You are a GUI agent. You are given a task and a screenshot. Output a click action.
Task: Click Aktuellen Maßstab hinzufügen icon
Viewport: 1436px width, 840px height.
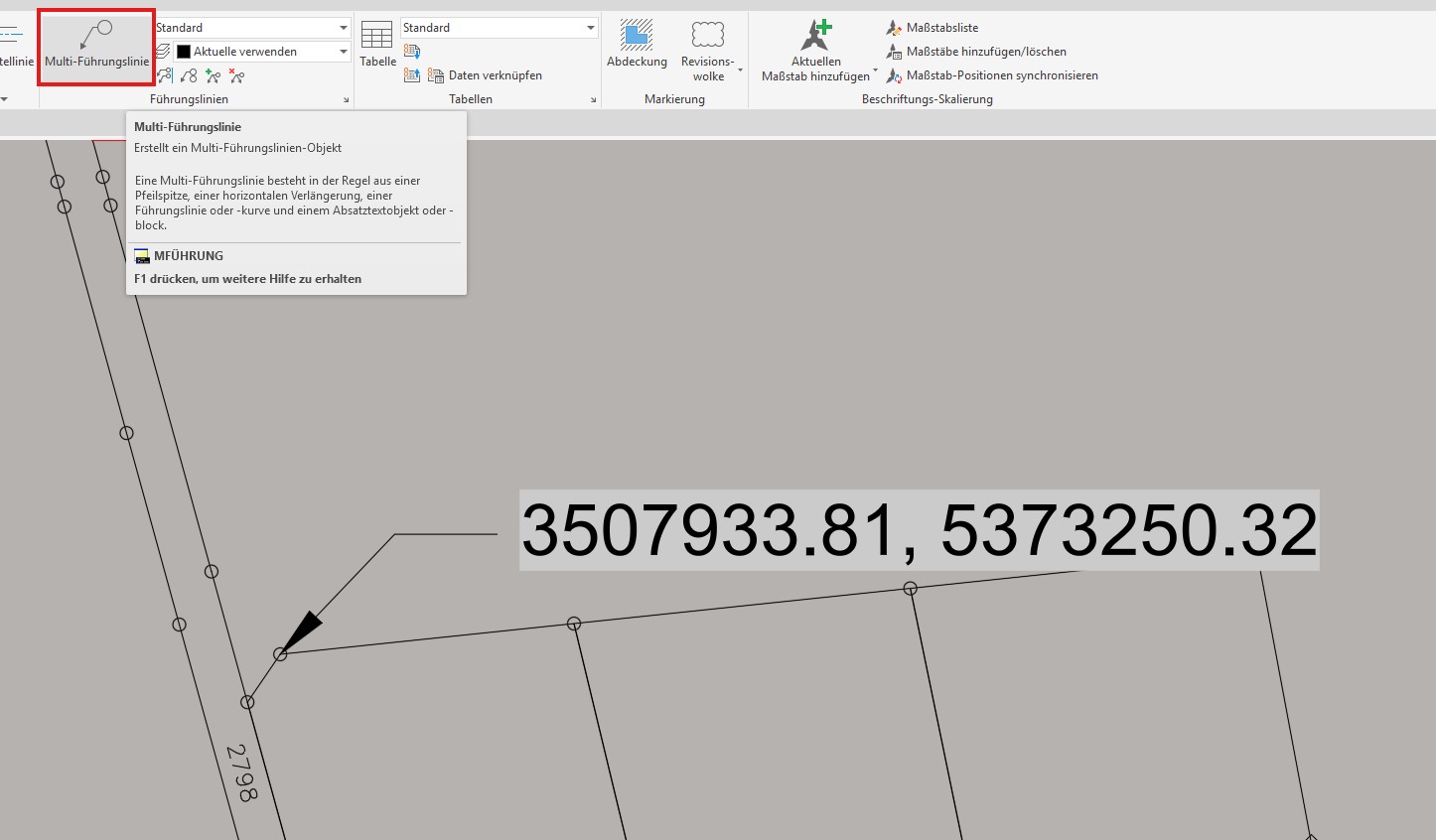click(x=816, y=35)
